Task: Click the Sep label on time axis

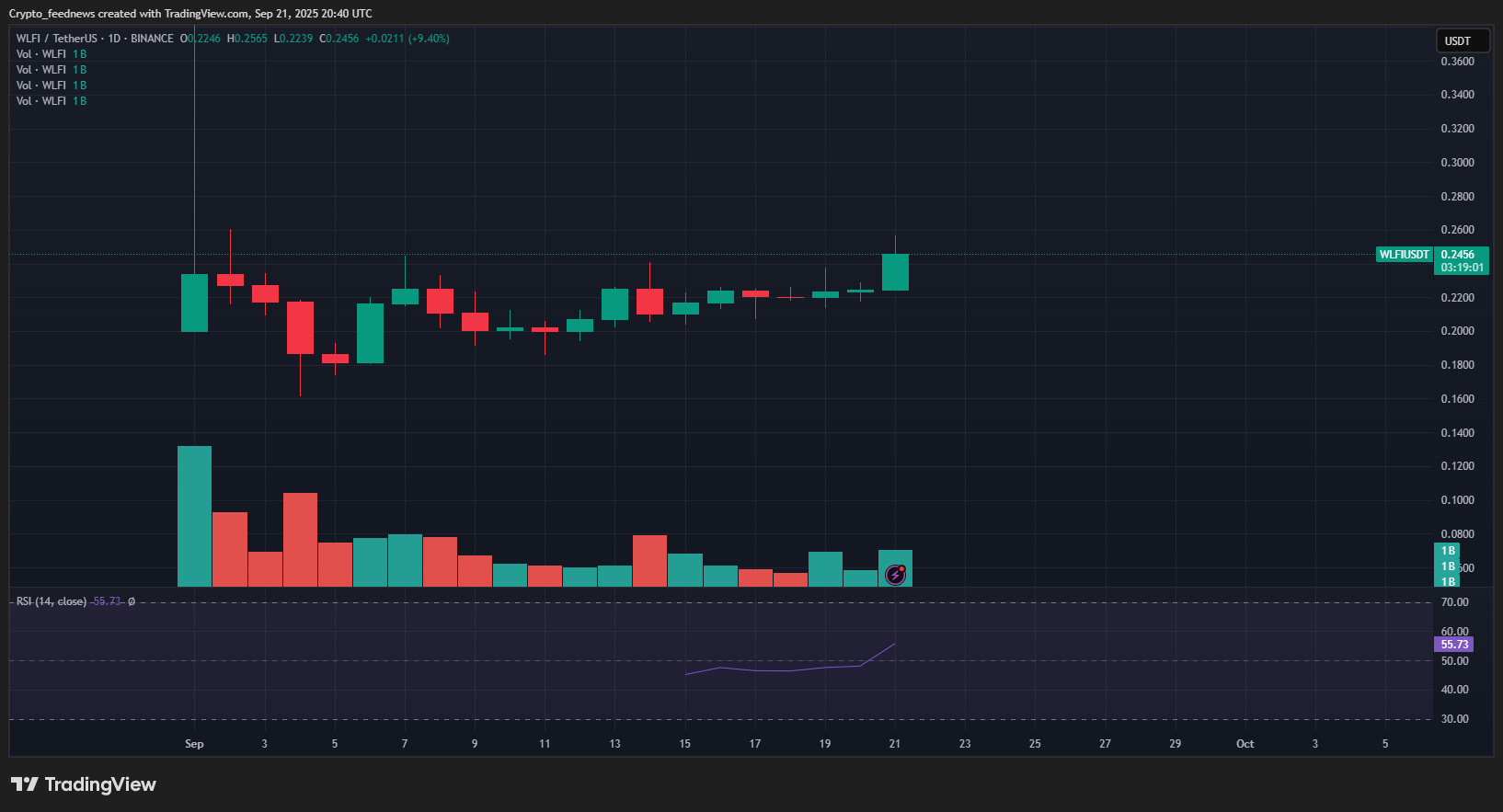Action: (194, 744)
